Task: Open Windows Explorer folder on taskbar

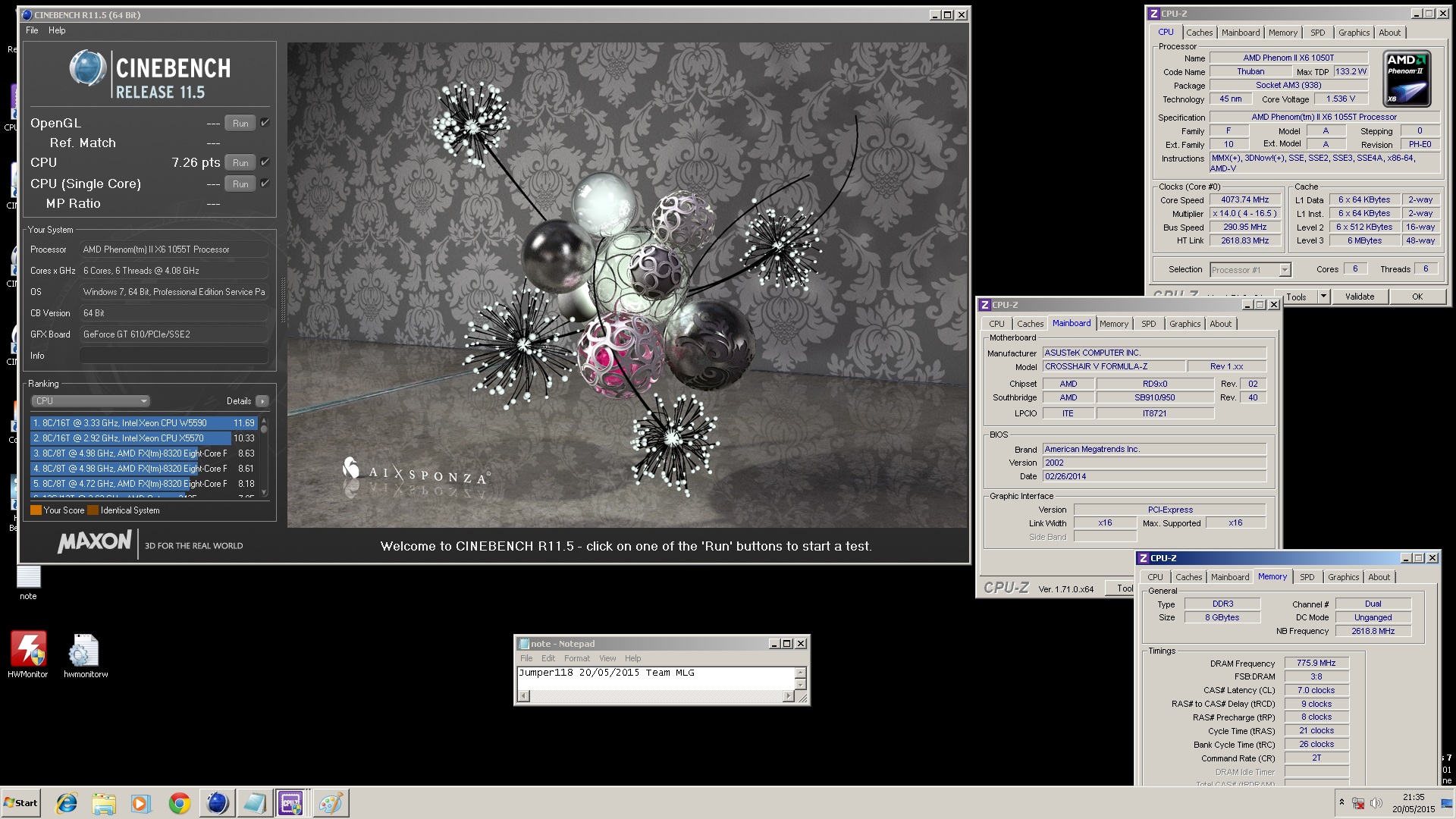Action: pyautogui.click(x=104, y=803)
